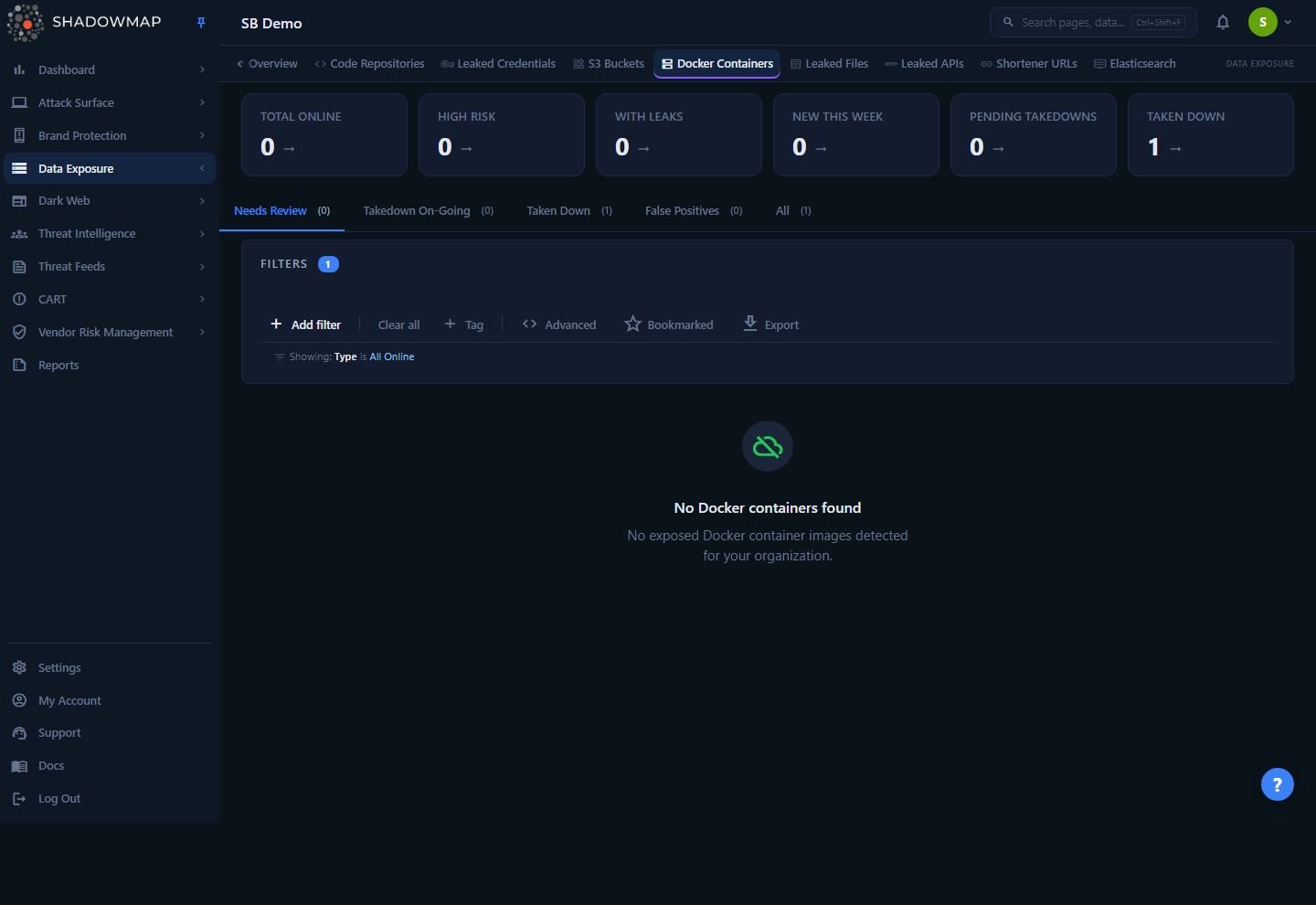Click the Attack Surface laptop icon
The image size is (1316, 905).
(x=19, y=102)
